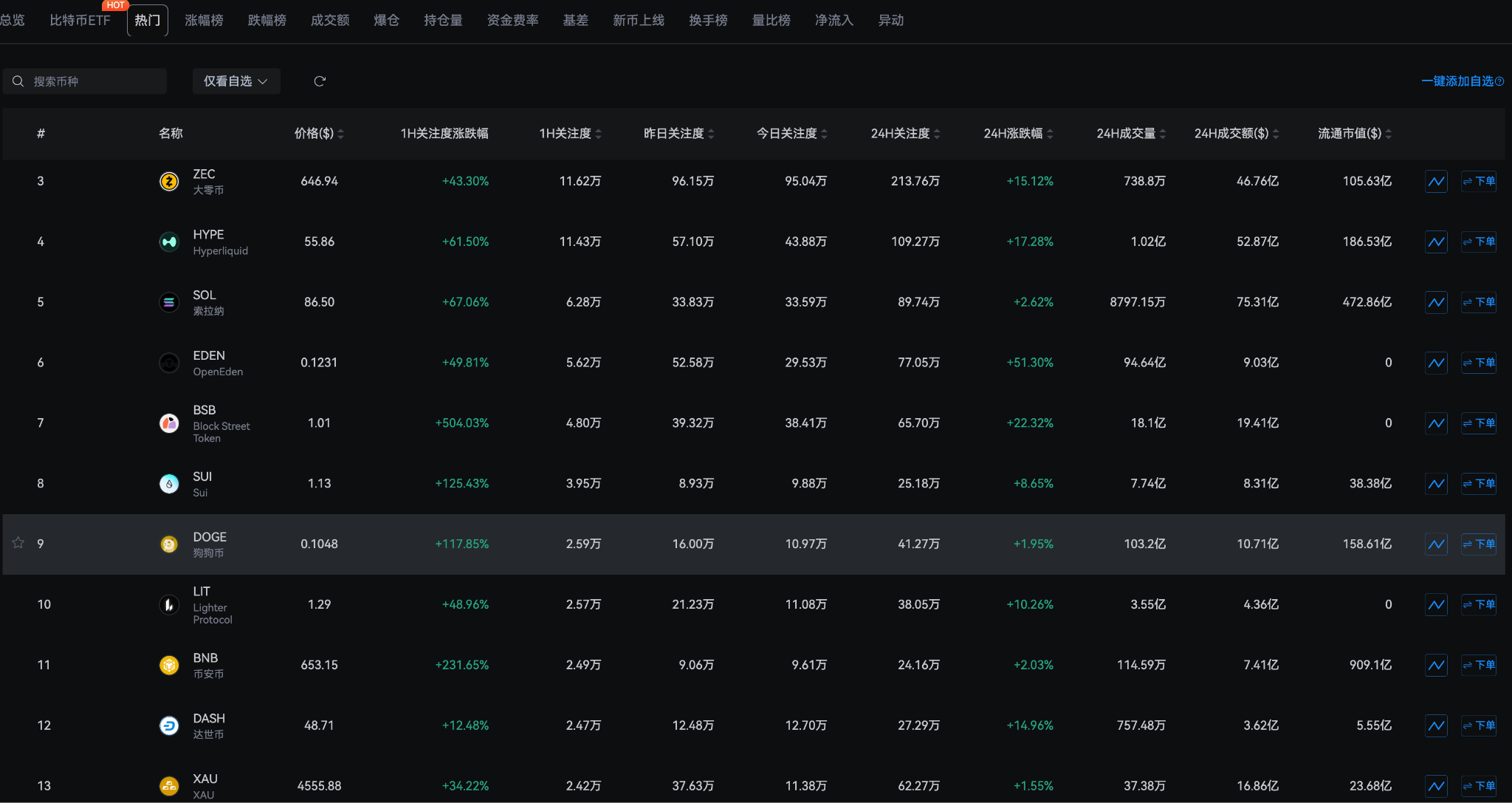Open the 净流入 tab
This screenshot has height=803, width=1512.
pyautogui.click(x=834, y=21)
